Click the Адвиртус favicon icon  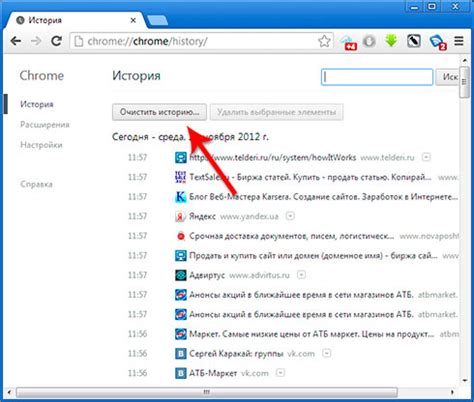click(x=181, y=275)
